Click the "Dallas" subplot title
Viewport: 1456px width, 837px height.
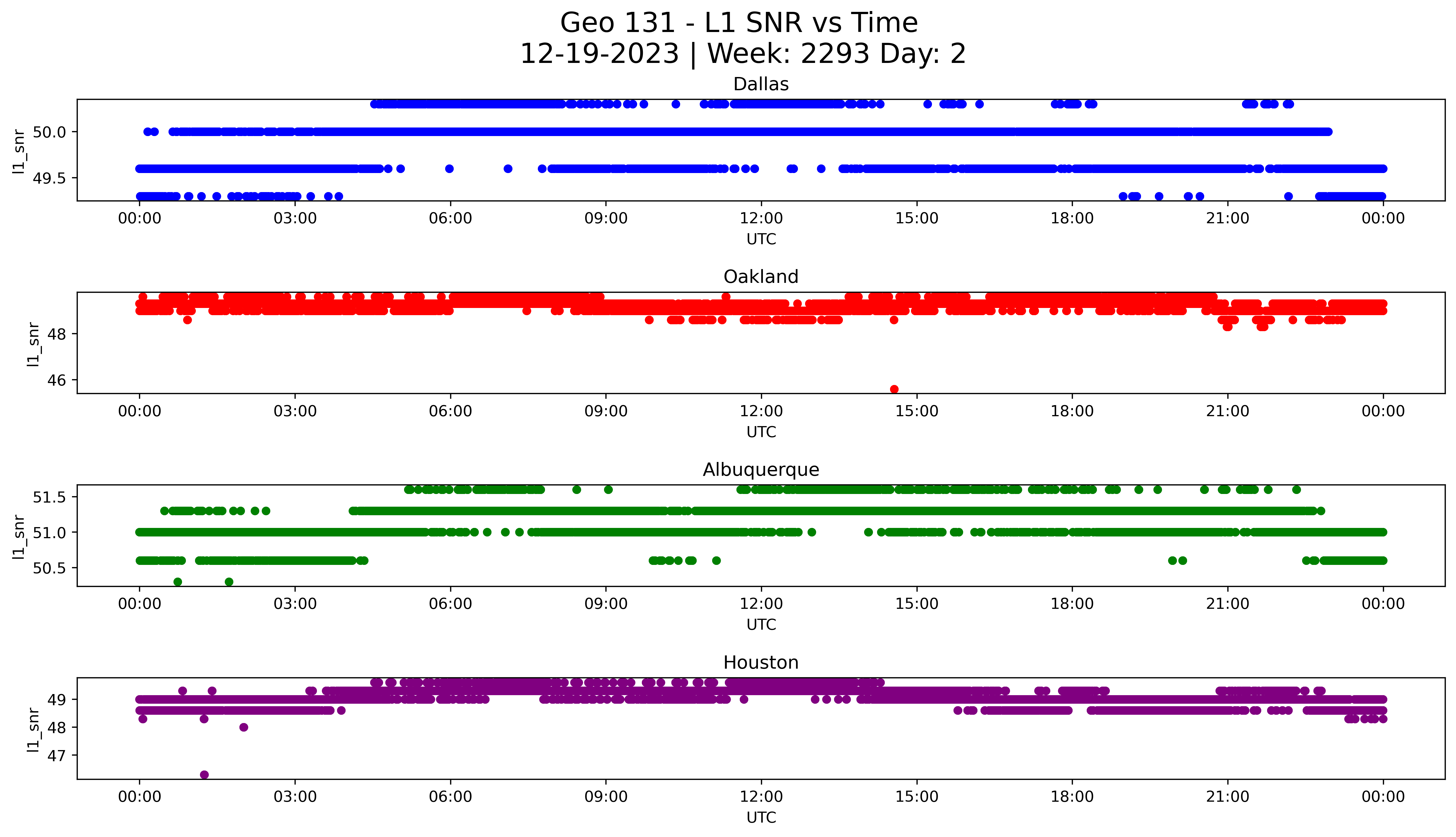click(761, 84)
